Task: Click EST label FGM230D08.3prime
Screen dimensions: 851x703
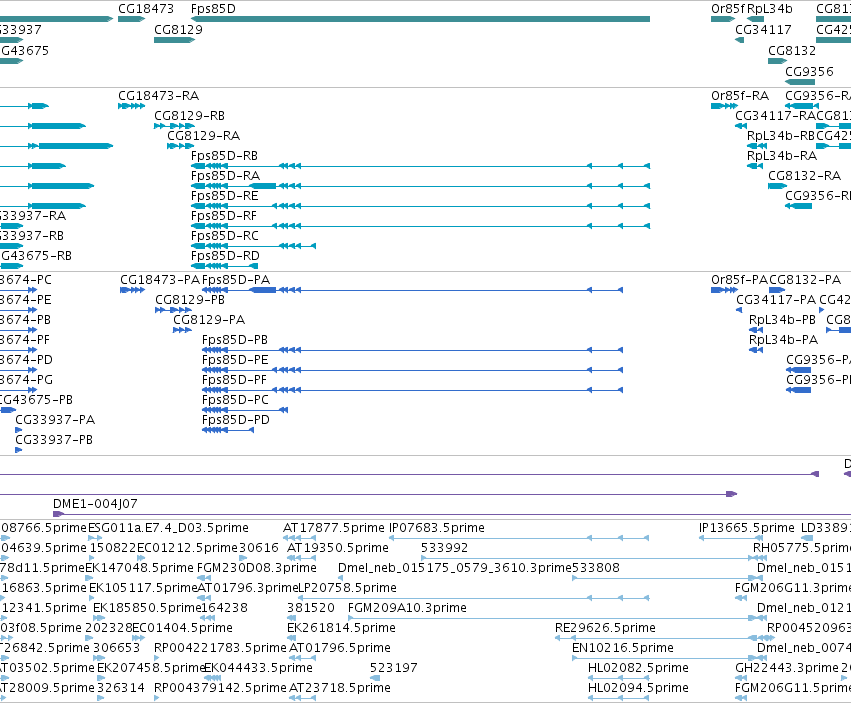Action: [257, 568]
